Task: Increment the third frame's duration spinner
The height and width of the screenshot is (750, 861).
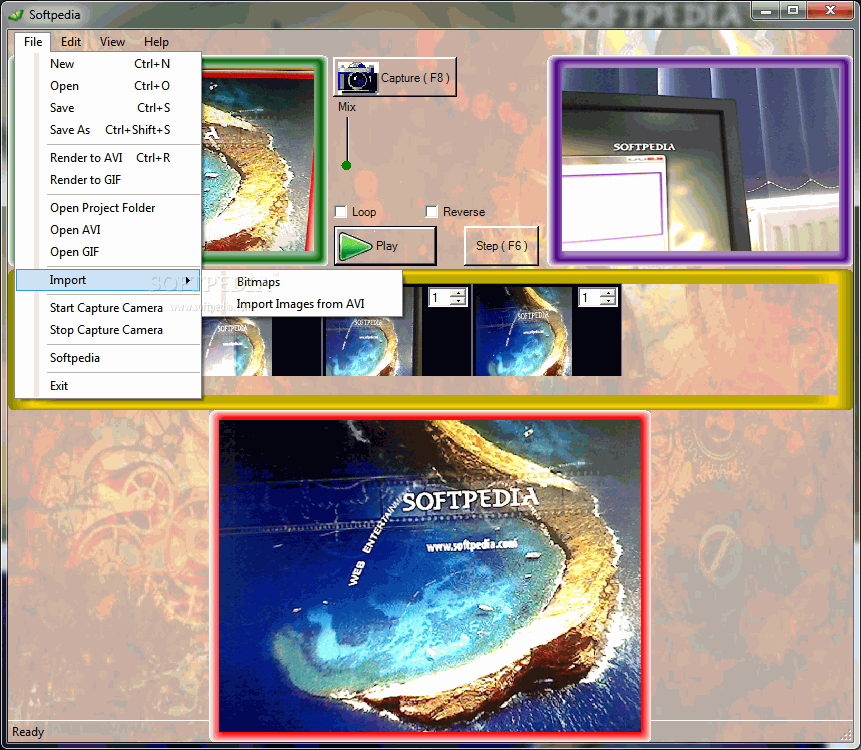Action: 607,293
